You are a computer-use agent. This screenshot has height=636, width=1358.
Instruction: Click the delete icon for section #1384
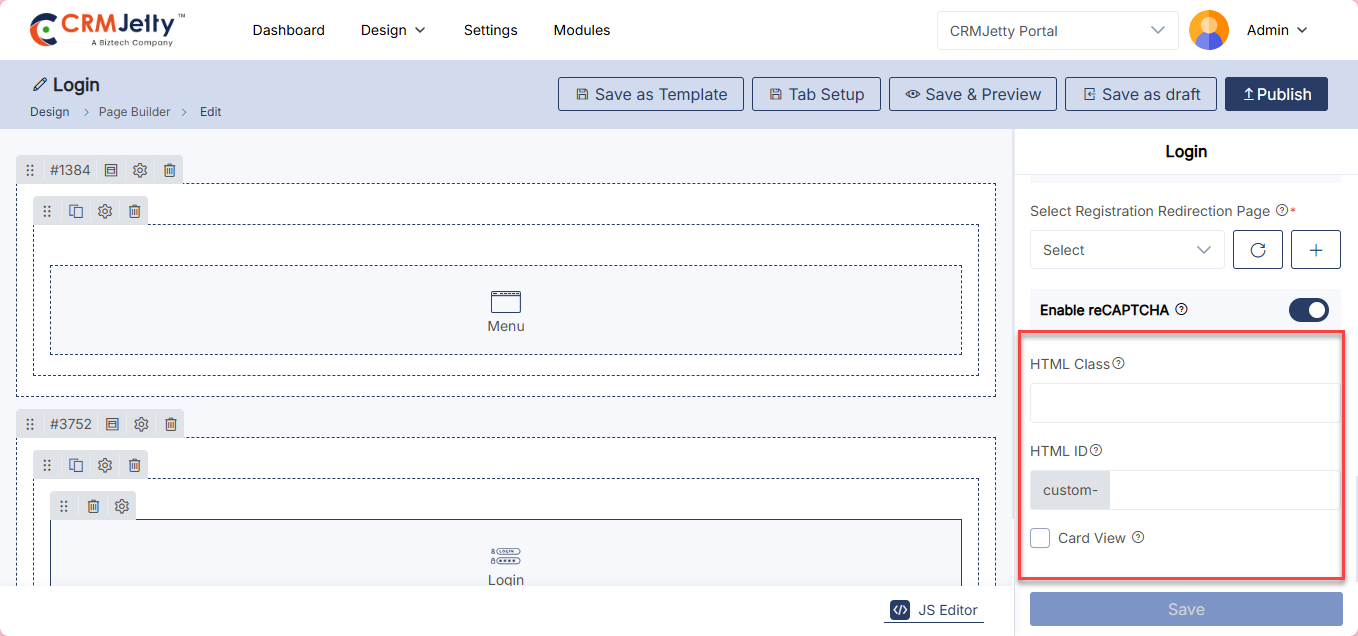(x=170, y=170)
